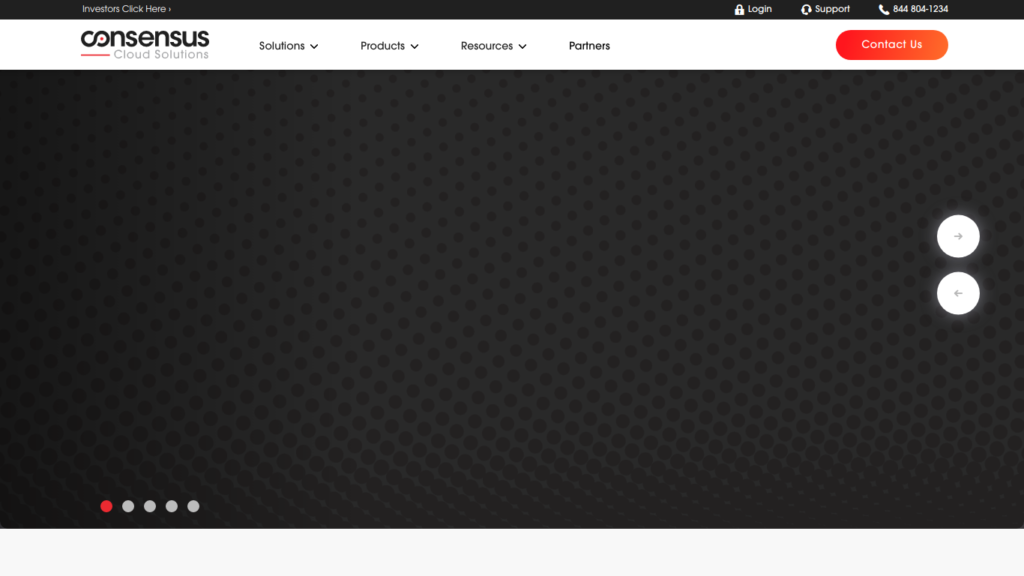Viewport: 1024px width, 576px height.
Task: Go back with the left arrow button
Action: click(958, 293)
